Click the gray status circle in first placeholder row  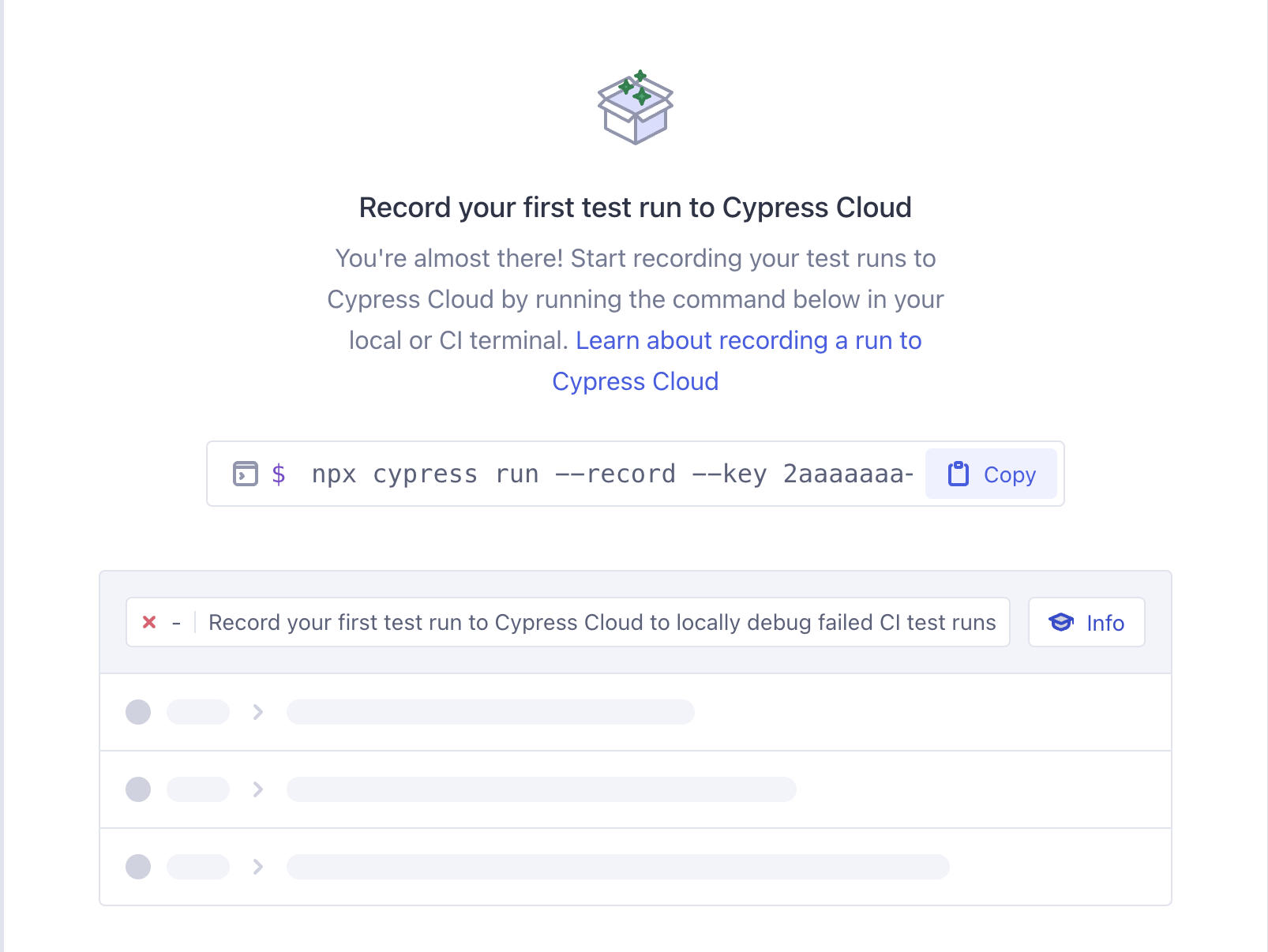pos(138,712)
